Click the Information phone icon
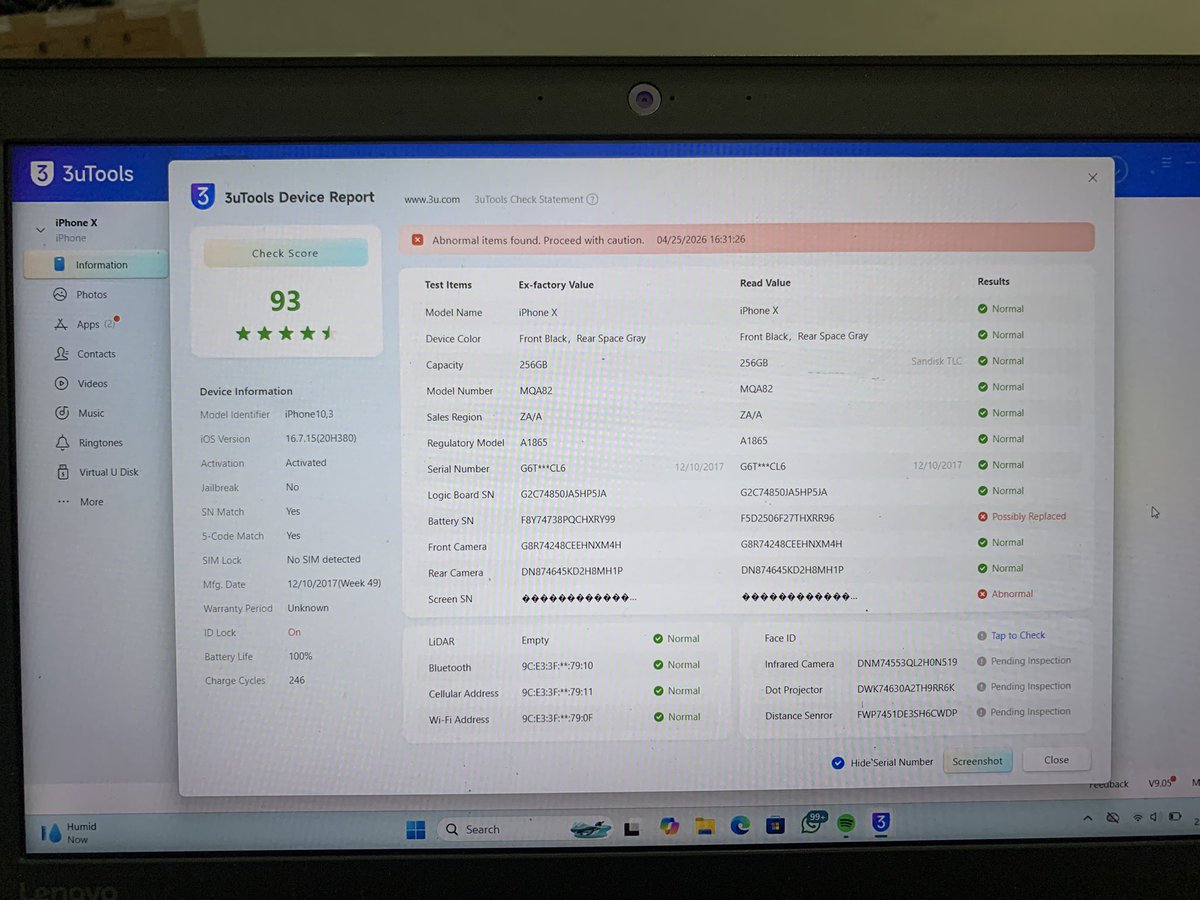Screen dimensions: 1200x900 click(x=59, y=265)
